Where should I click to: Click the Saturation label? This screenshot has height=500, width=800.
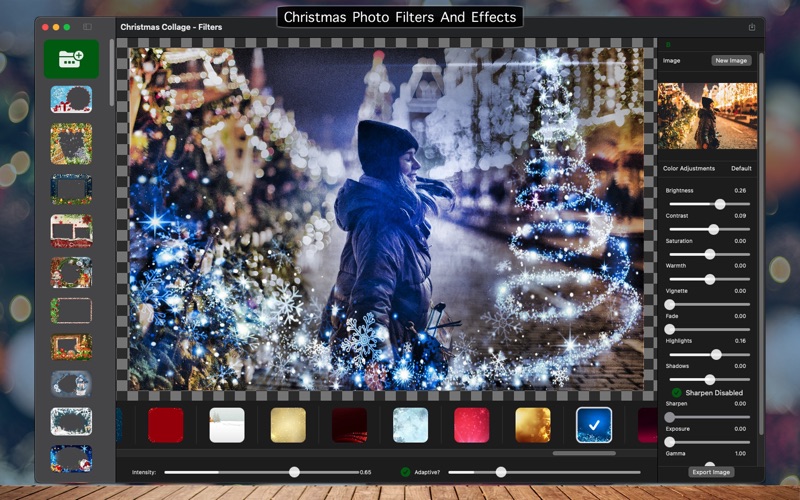click(x=679, y=241)
